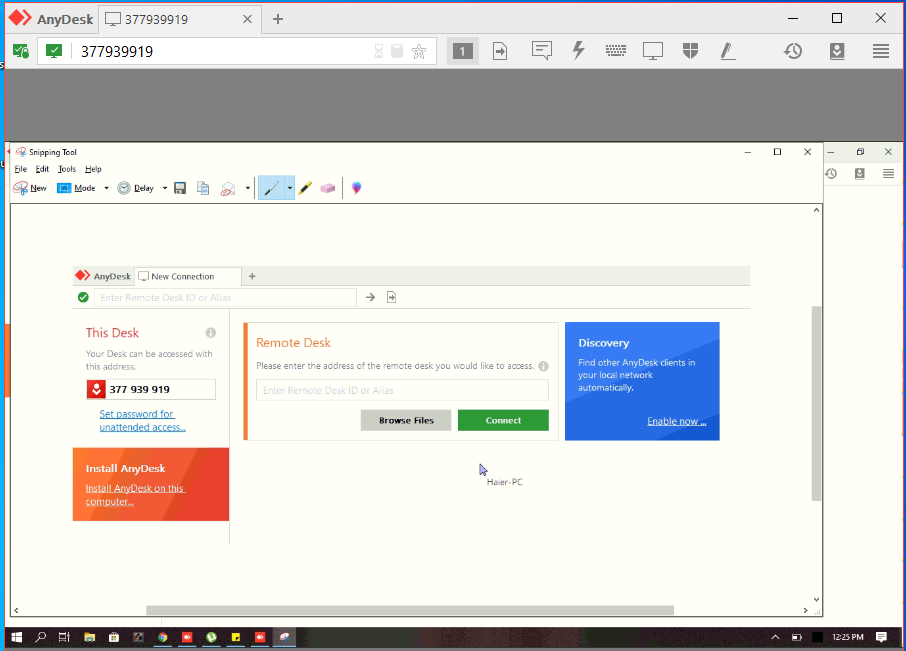The height and width of the screenshot is (651, 906).
Task: Open the file transfer arrow icon
Action: tap(500, 51)
